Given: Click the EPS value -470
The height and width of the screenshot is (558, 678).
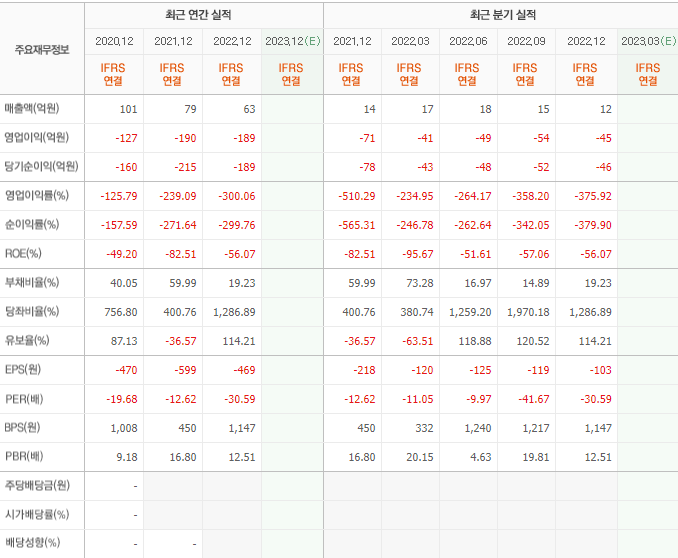Looking at the screenshot, I should (126, 370).
